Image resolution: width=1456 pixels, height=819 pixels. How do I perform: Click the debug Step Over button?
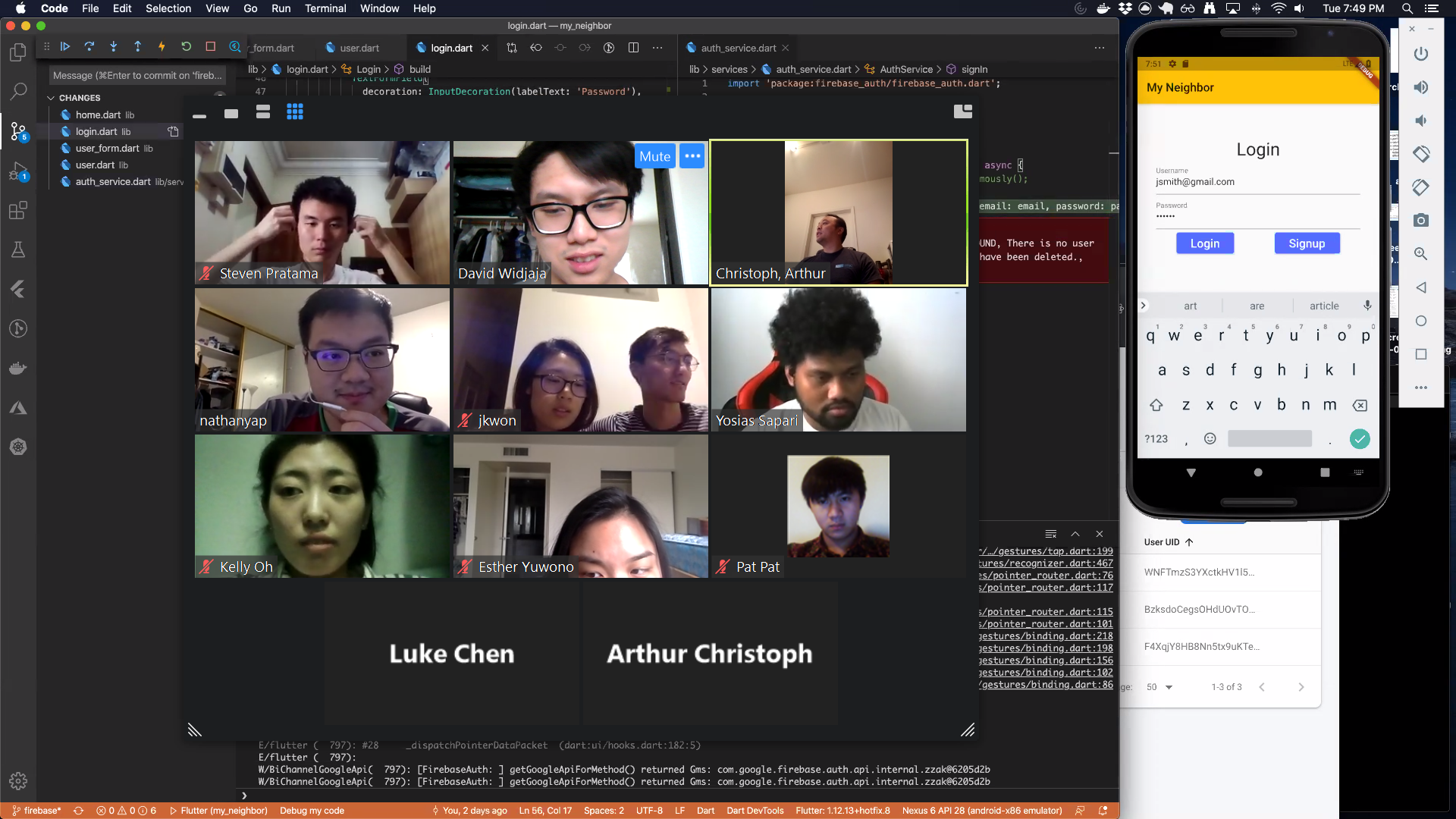(x=89, y=47)
